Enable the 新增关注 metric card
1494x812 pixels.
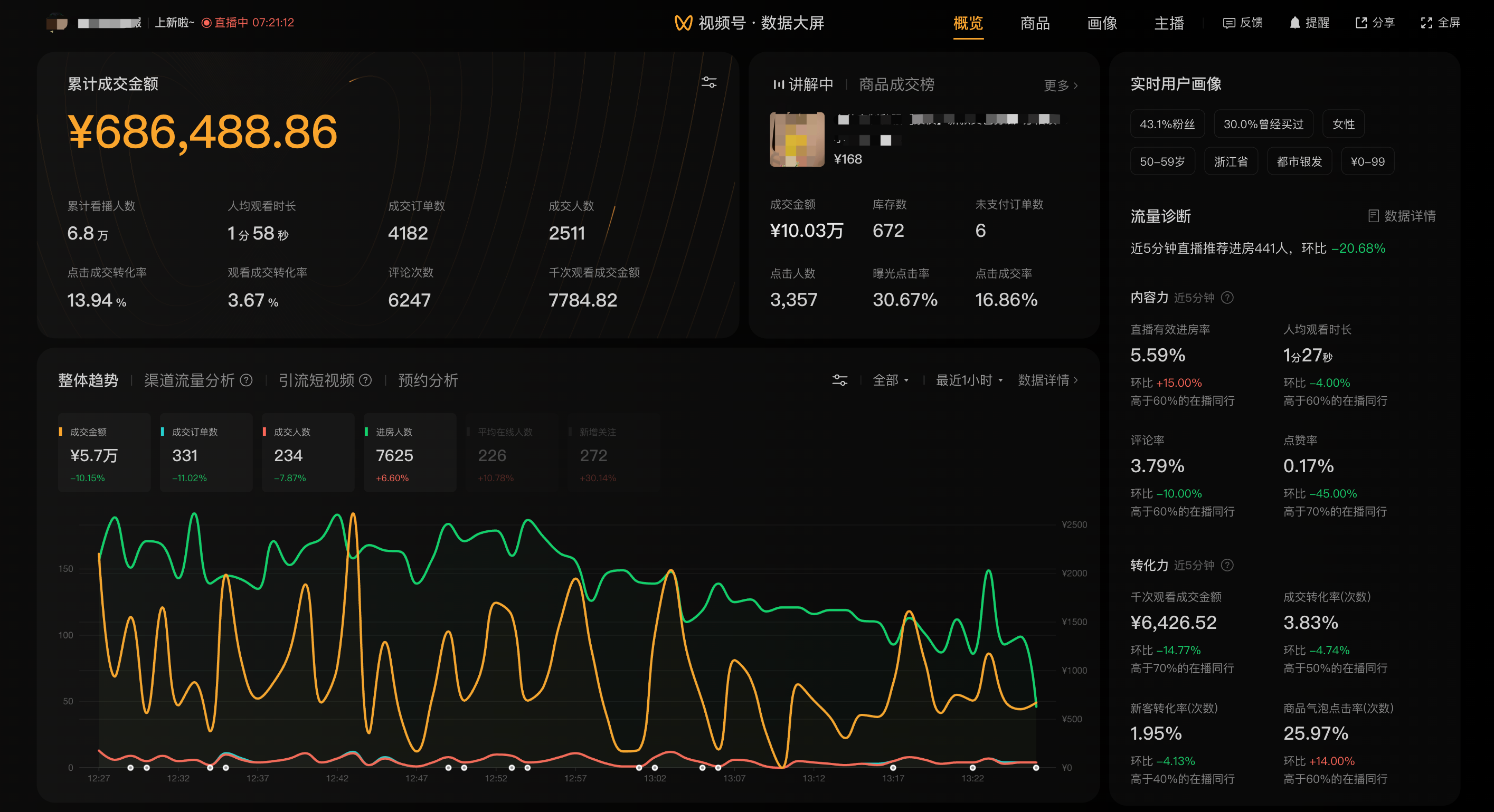(x=613, y=453)
